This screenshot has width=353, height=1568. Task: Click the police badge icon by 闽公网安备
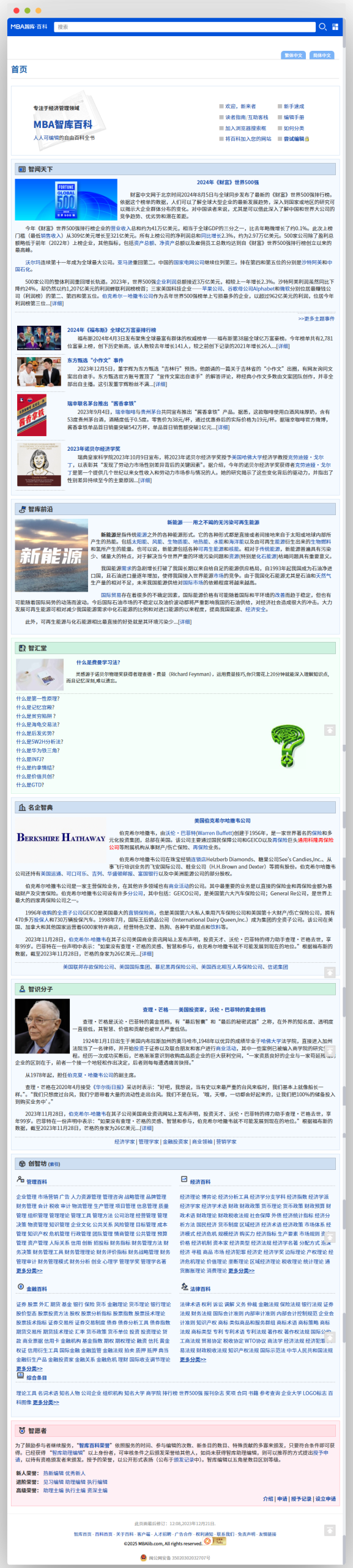(x=143, y=1558)
